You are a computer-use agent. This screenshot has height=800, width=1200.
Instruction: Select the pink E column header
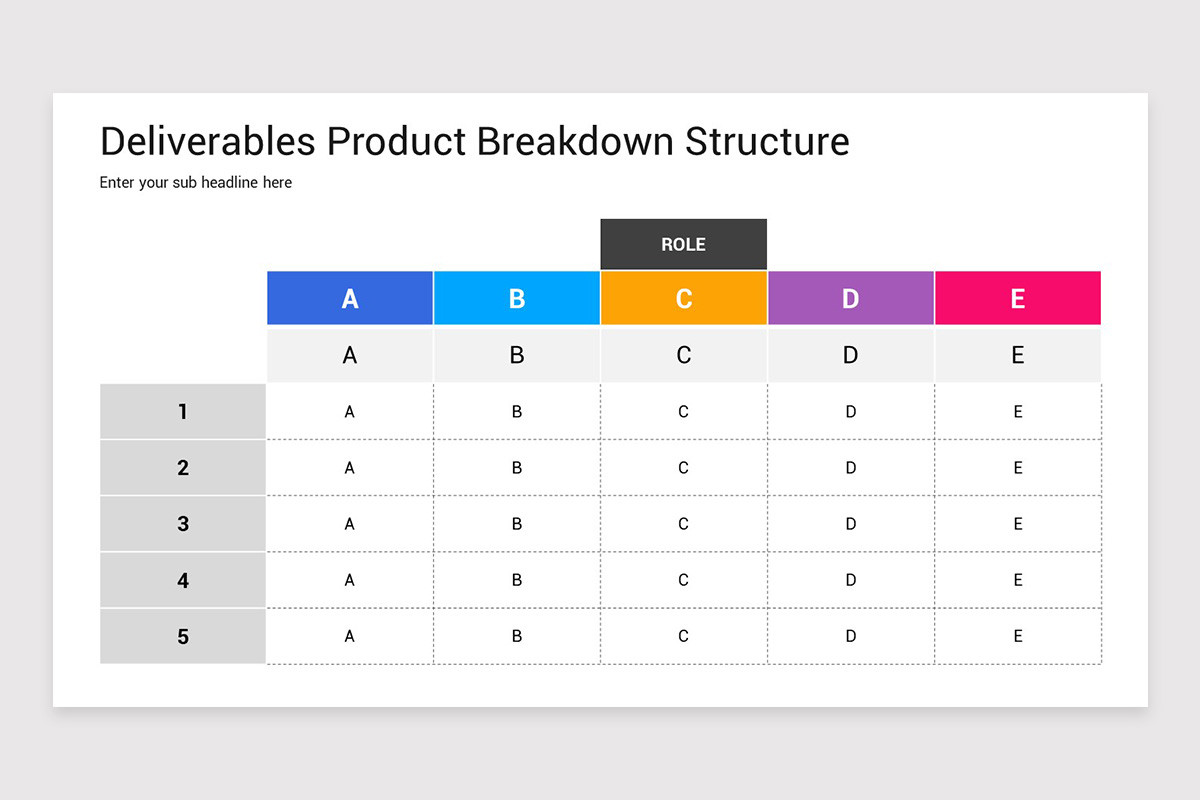click(1018, 298)
